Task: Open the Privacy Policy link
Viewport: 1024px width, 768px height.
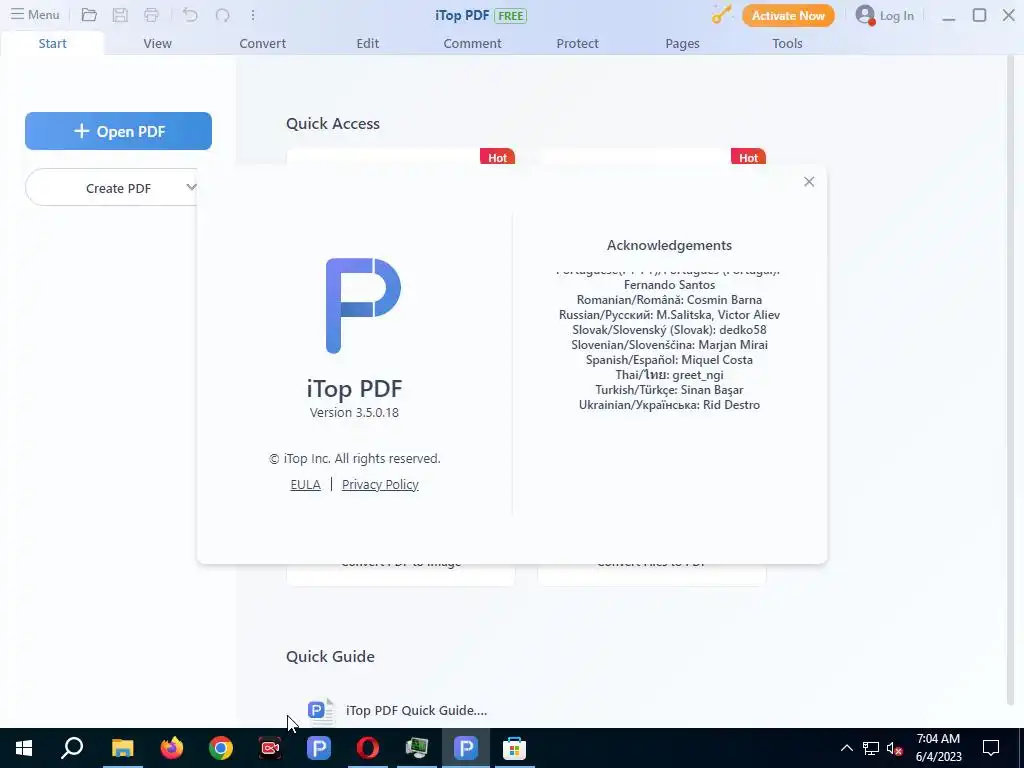Action: 380,484
